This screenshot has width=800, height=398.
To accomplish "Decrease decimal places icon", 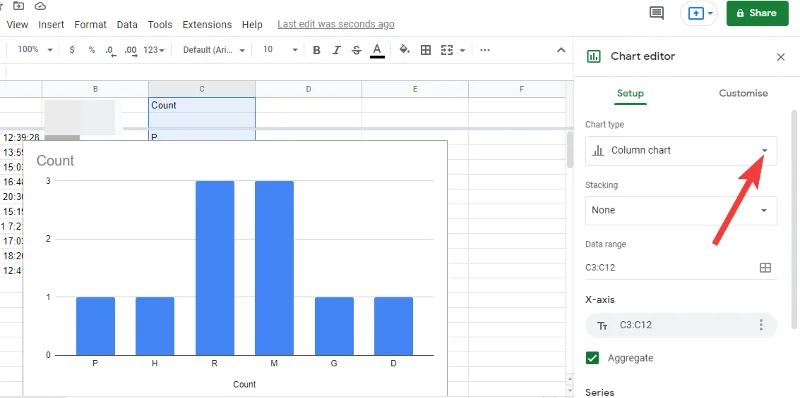I will point(111,51).
